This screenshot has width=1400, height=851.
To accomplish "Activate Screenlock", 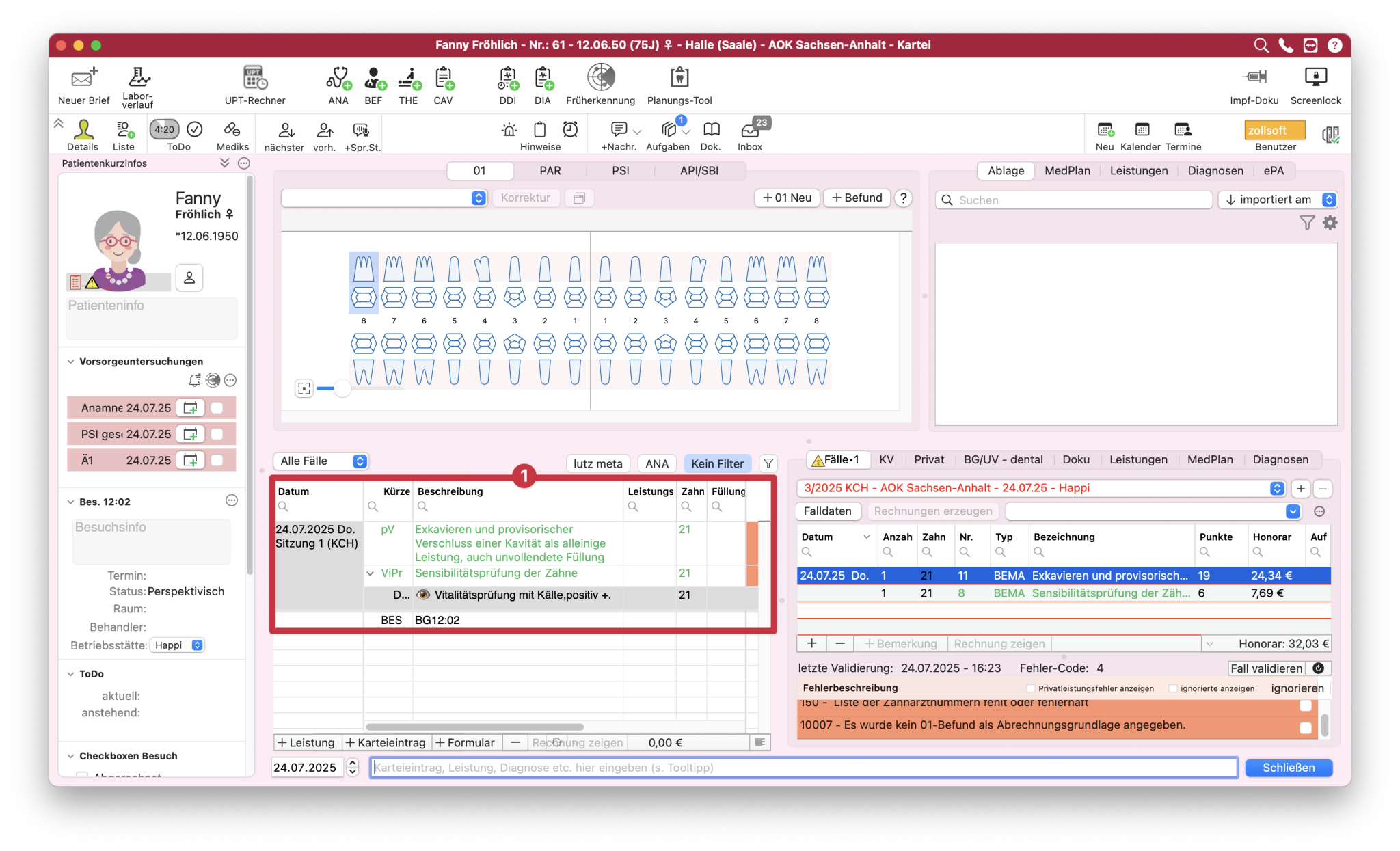I will [x=1316, y=85].
